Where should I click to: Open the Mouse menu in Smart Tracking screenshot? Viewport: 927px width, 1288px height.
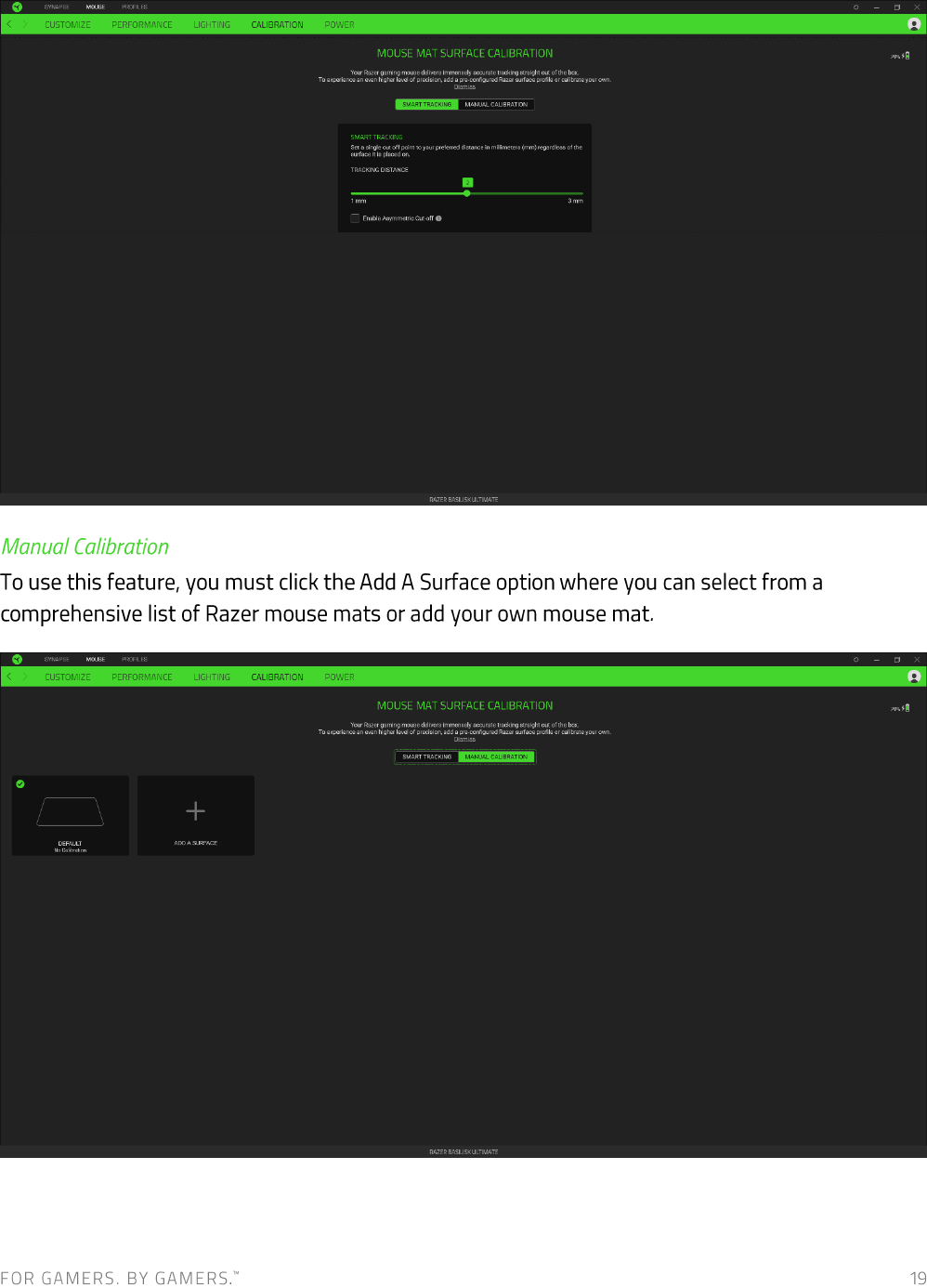(96, 7)
